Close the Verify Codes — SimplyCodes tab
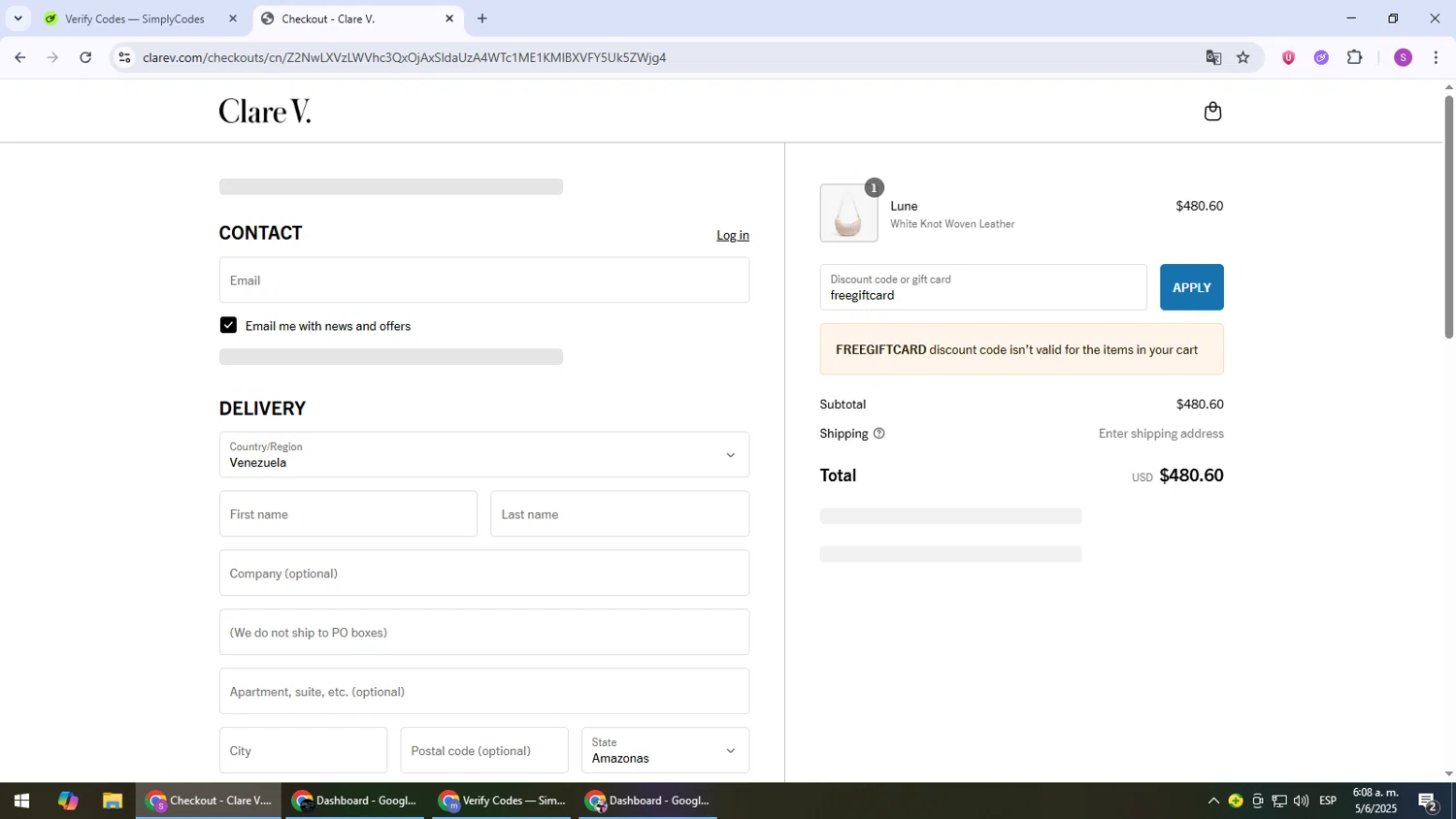 pyautogui.click(x=232, y=18)
